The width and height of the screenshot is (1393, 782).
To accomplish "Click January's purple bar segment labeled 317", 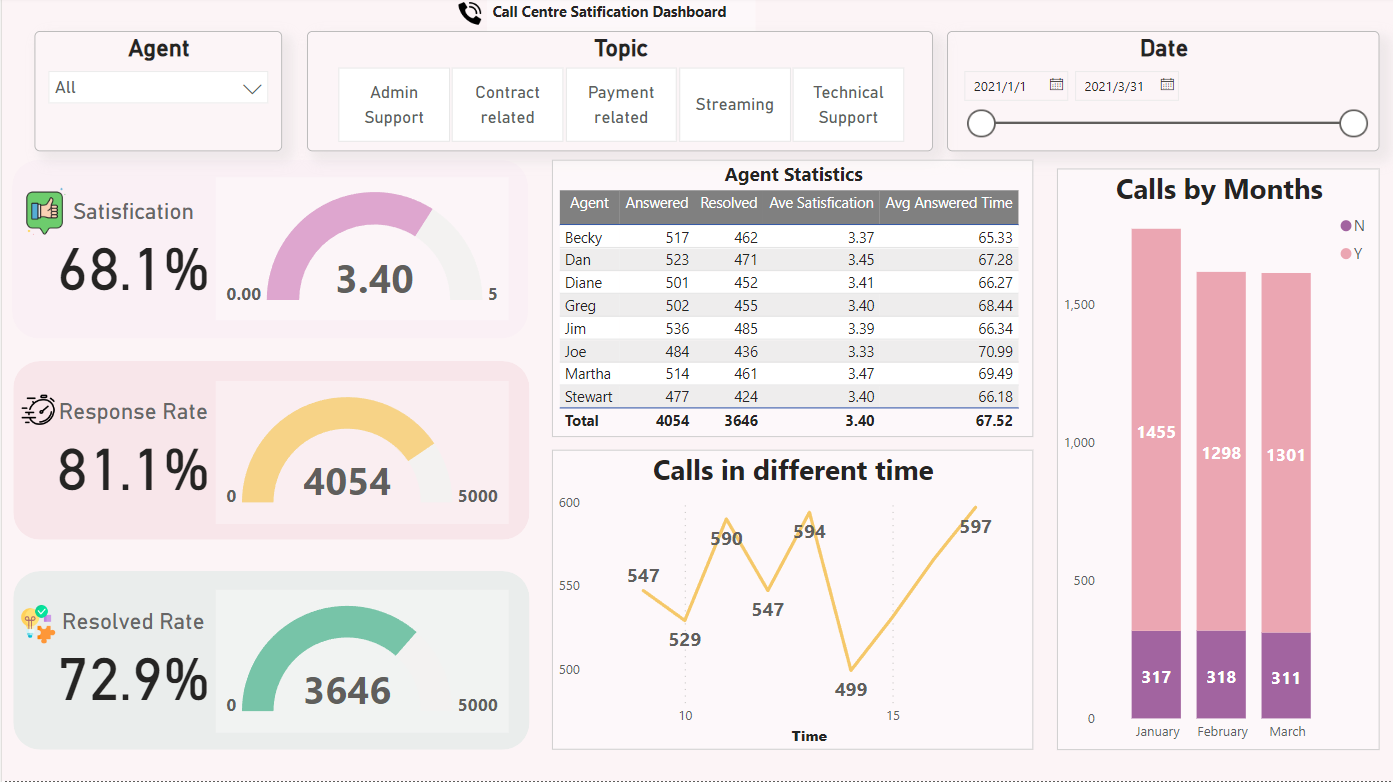I will (1156, 674).
